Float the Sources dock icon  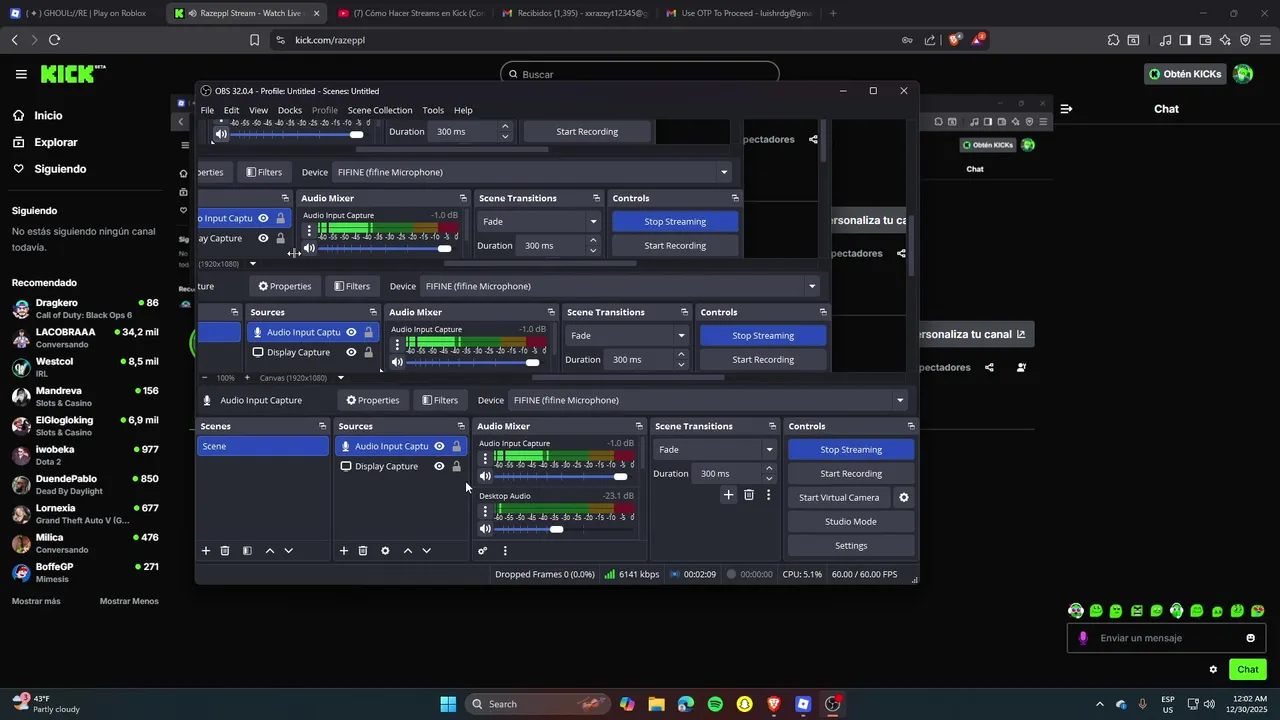(461, 426)
